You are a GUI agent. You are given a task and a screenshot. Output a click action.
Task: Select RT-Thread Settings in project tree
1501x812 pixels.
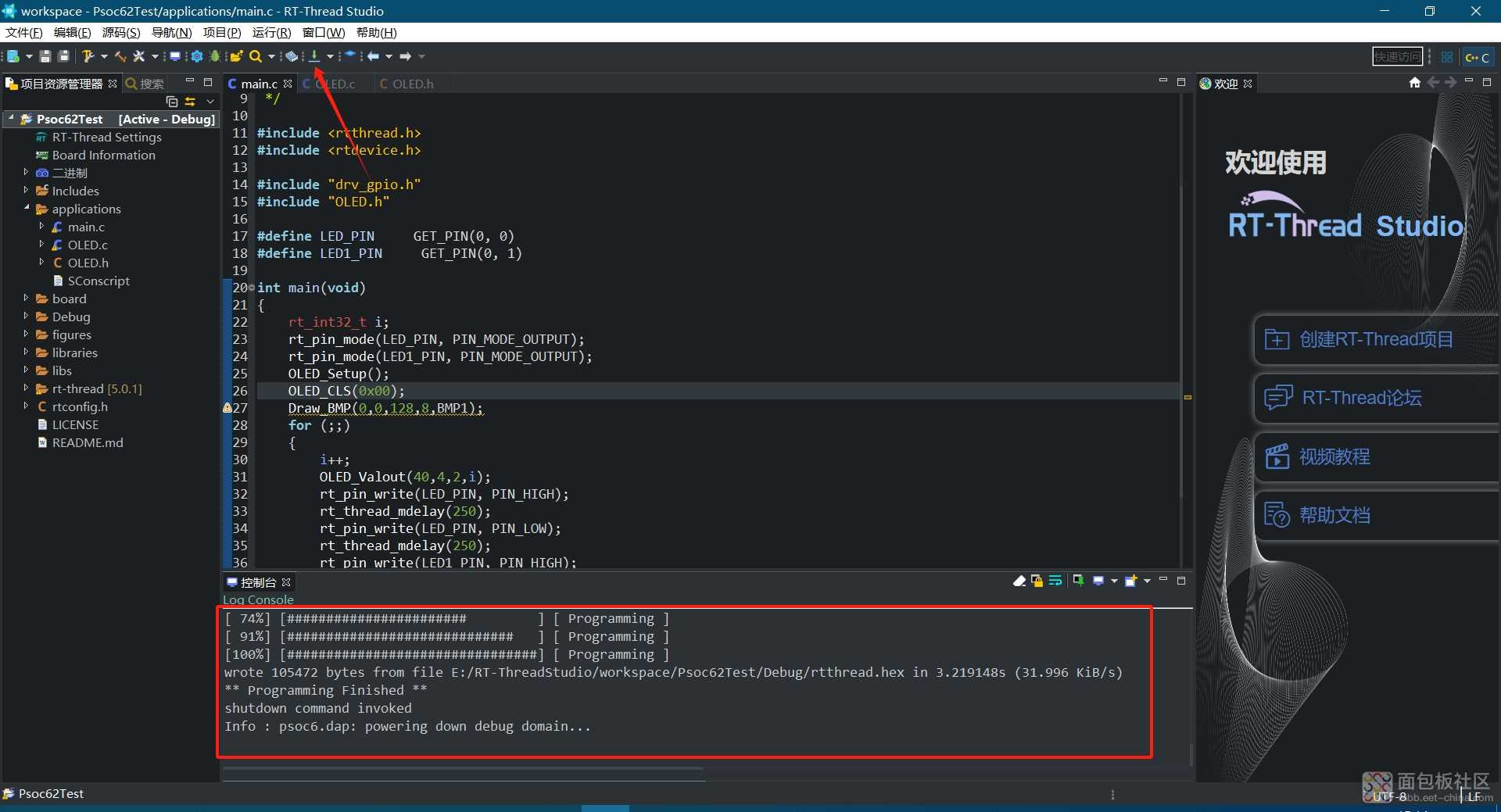point(107,137)
